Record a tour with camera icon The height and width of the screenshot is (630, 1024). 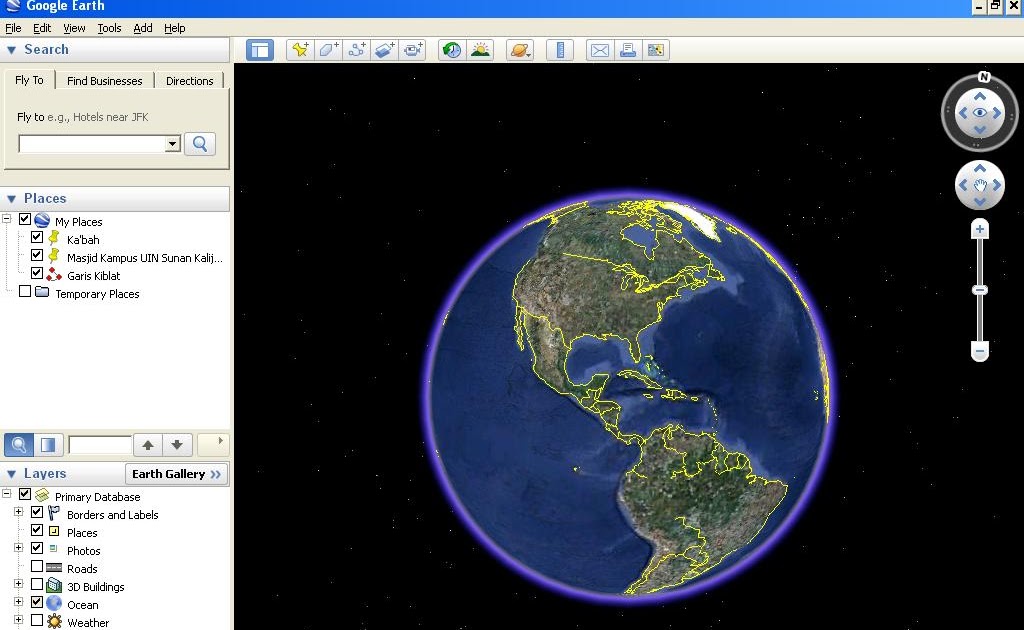point(413,50)
